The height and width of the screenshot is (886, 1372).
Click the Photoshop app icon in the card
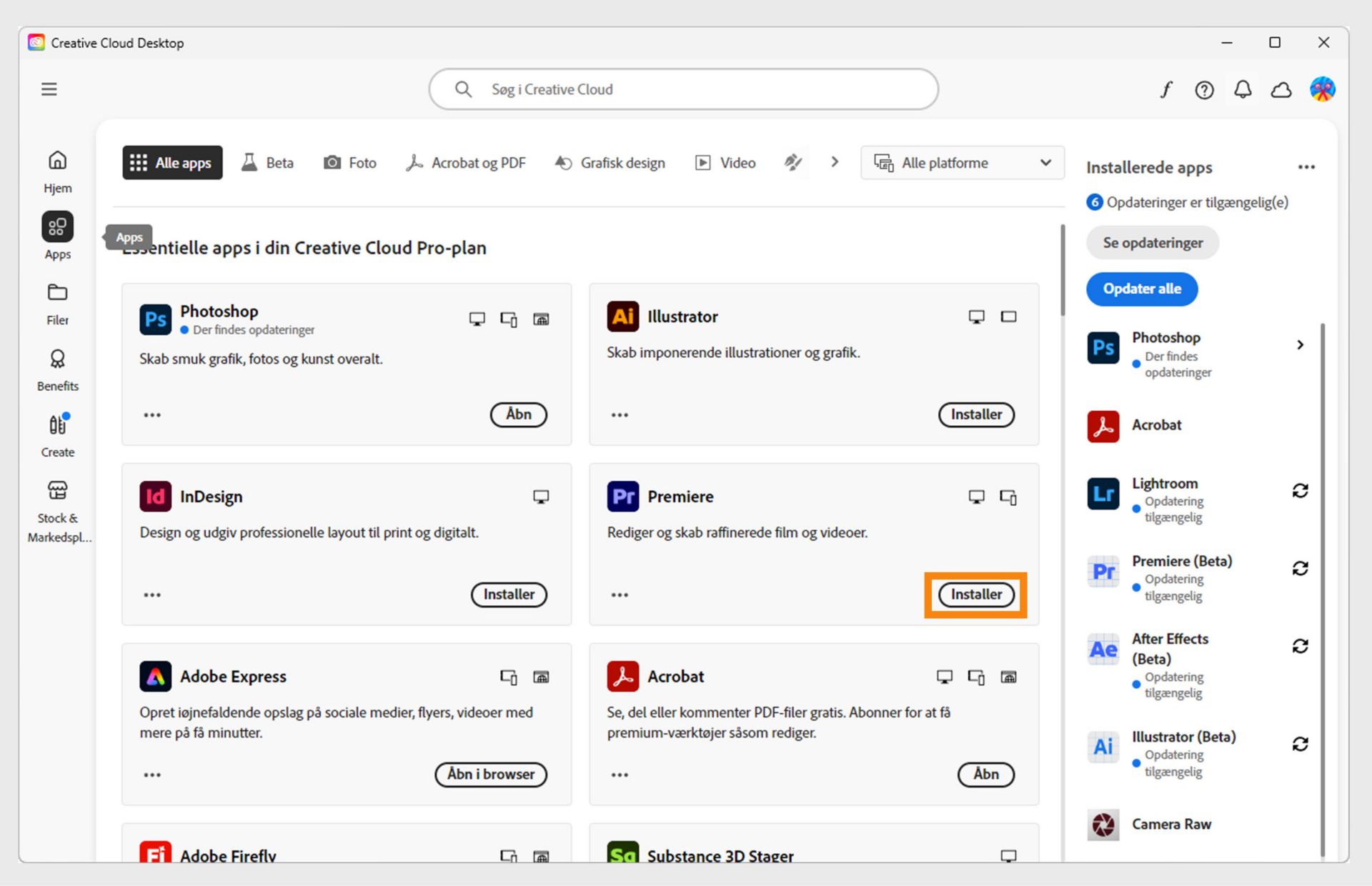(x=155, y=319)
